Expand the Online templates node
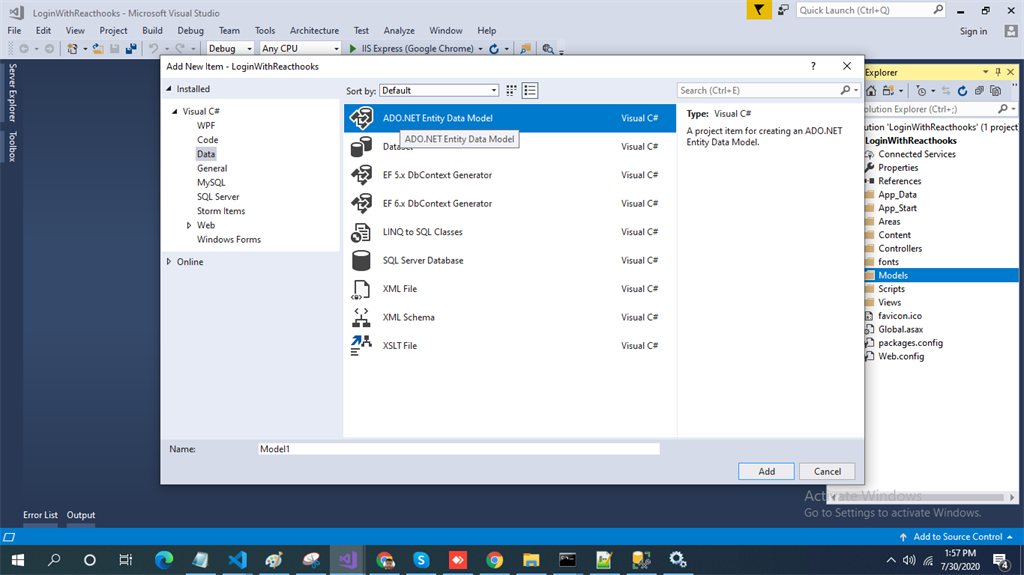1024x575 pixels. point(168,262)
